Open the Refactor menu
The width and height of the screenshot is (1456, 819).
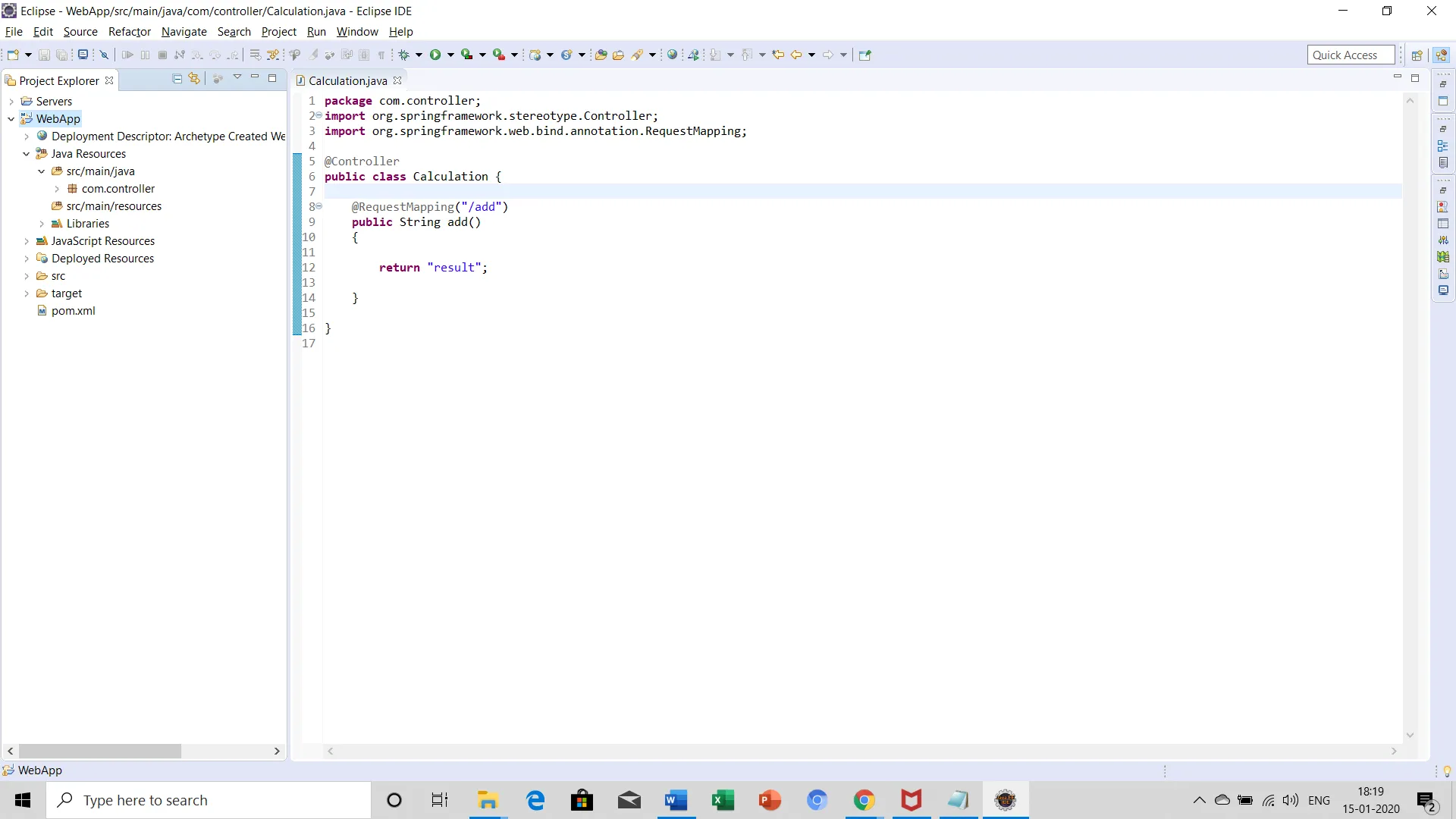(129, 32)
